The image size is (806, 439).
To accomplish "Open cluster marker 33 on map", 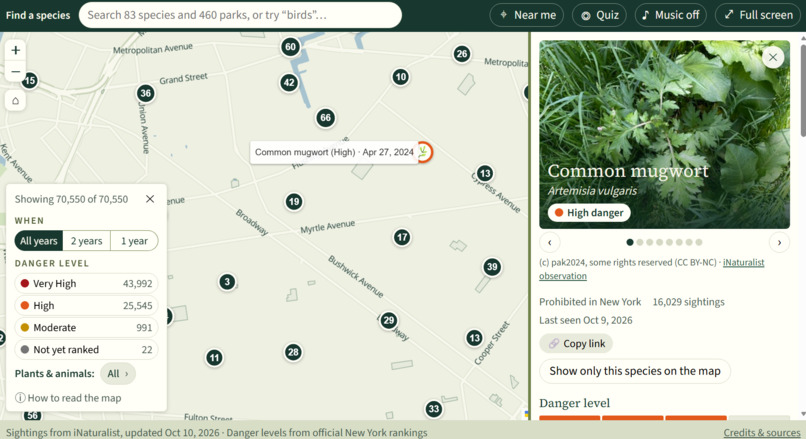I will pos(434,409).
